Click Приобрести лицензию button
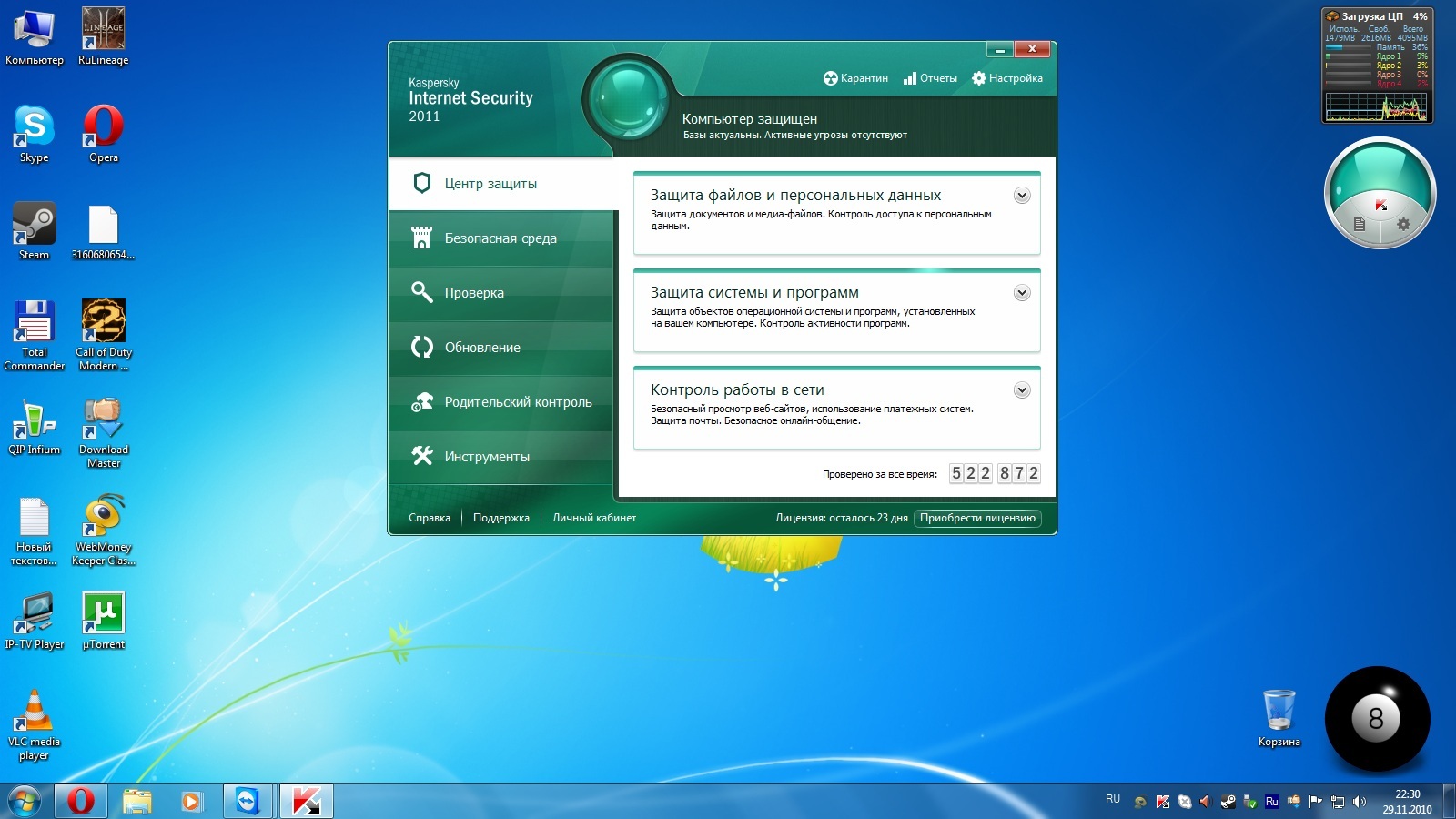Screen dimensions: 1456x819 [977, 518]
